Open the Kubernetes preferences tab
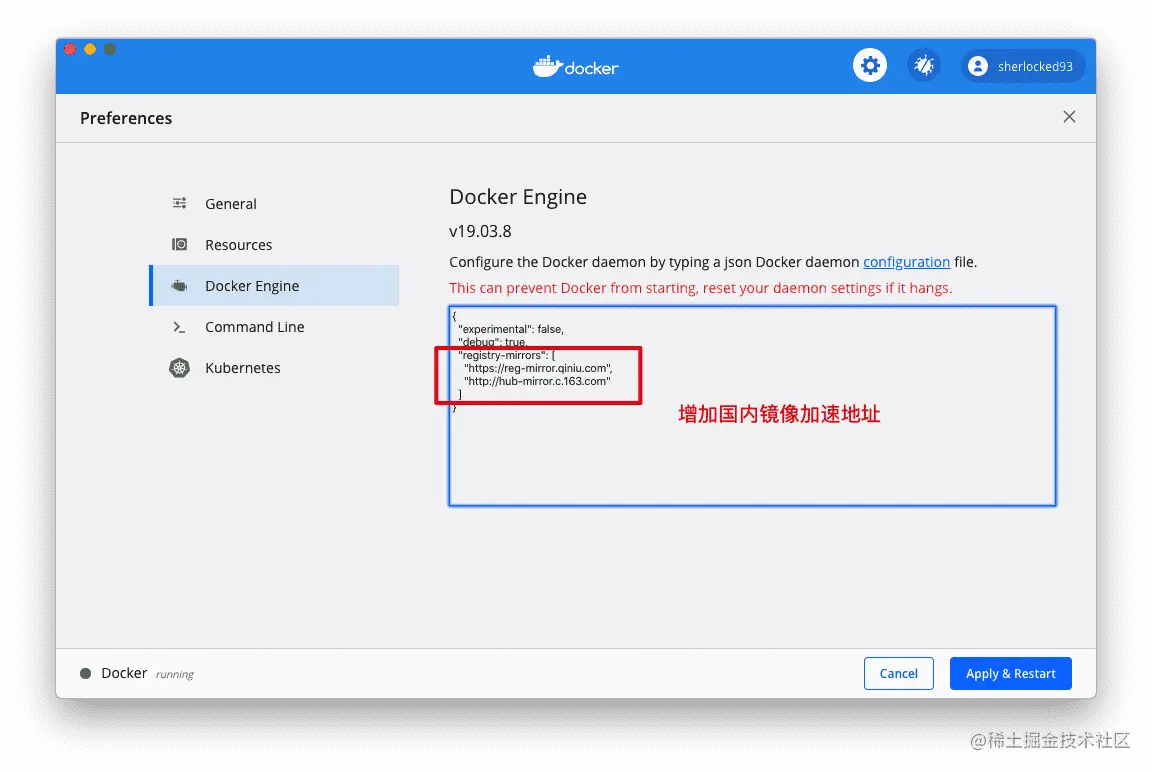This screenshot has height=772, width=1152. click(x=274, y=368)
